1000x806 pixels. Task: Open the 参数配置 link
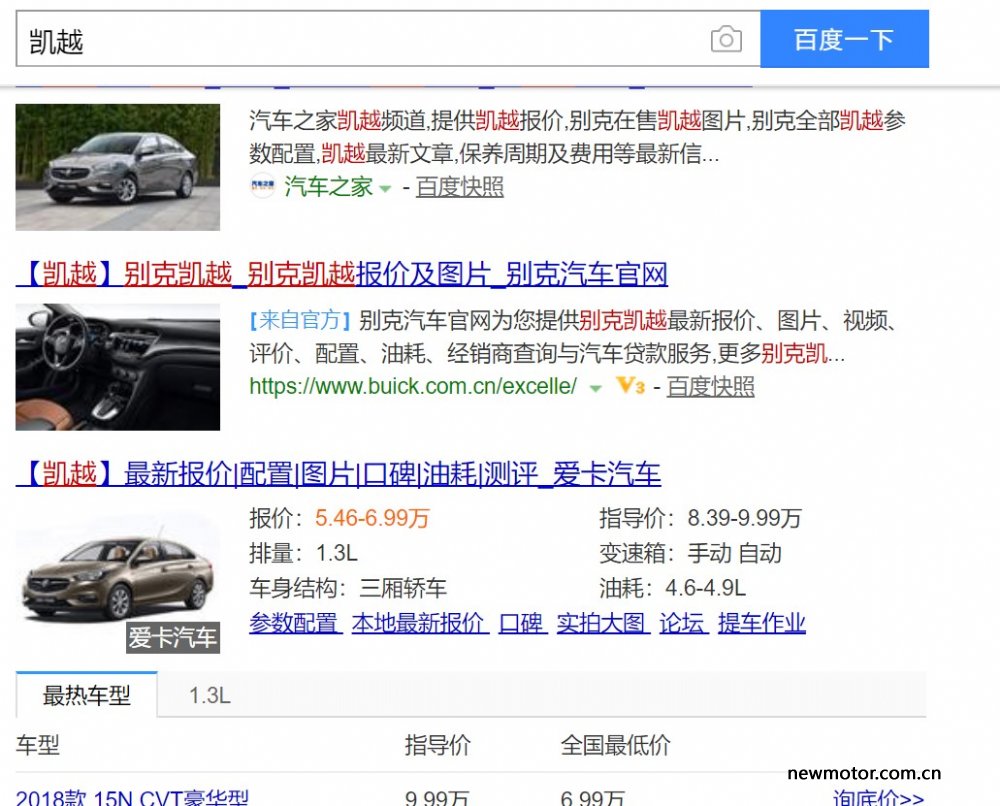coord(296,622)
